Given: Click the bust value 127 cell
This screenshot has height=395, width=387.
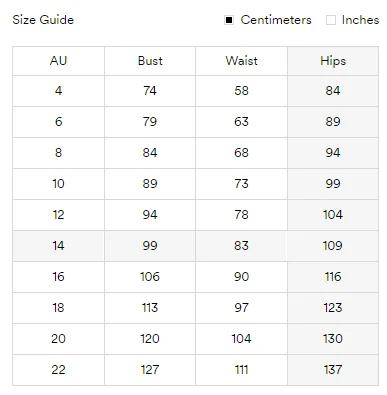Looking at the screenshot, I should [x=150, y=370].
